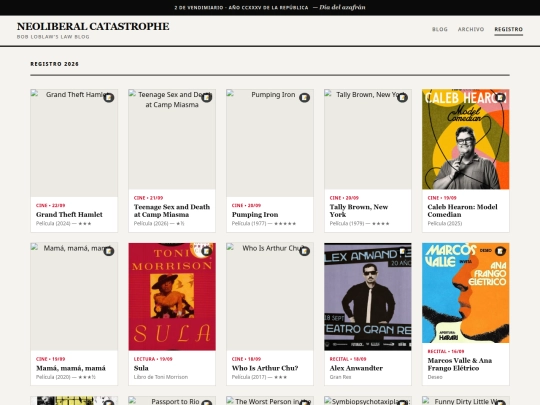Click 'CINE • 21/09' label
Image resolution: width=540 pixels, height=405 pixels.
(148, 198)
